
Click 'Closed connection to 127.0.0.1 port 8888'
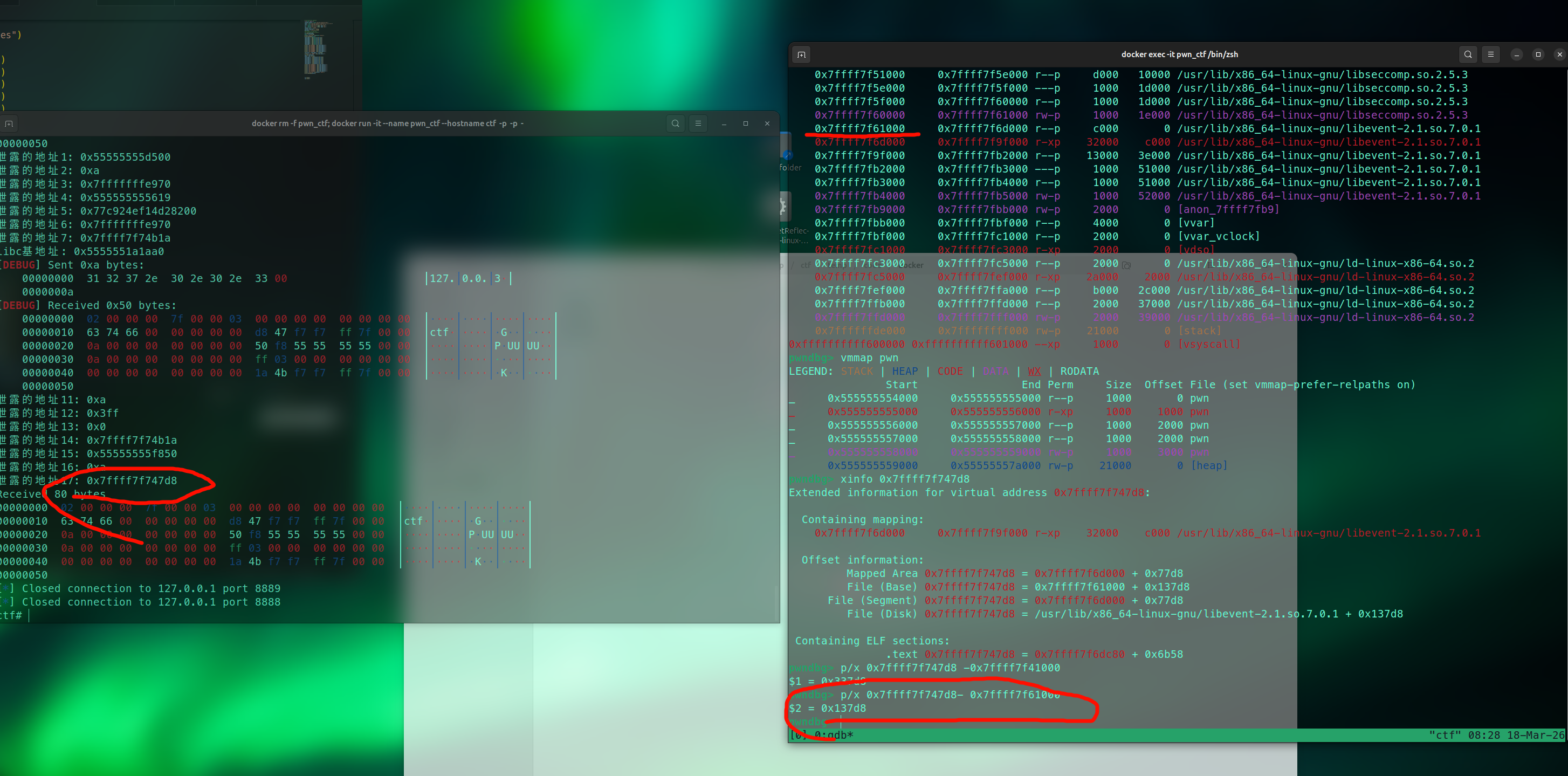[x=151, y=602]
